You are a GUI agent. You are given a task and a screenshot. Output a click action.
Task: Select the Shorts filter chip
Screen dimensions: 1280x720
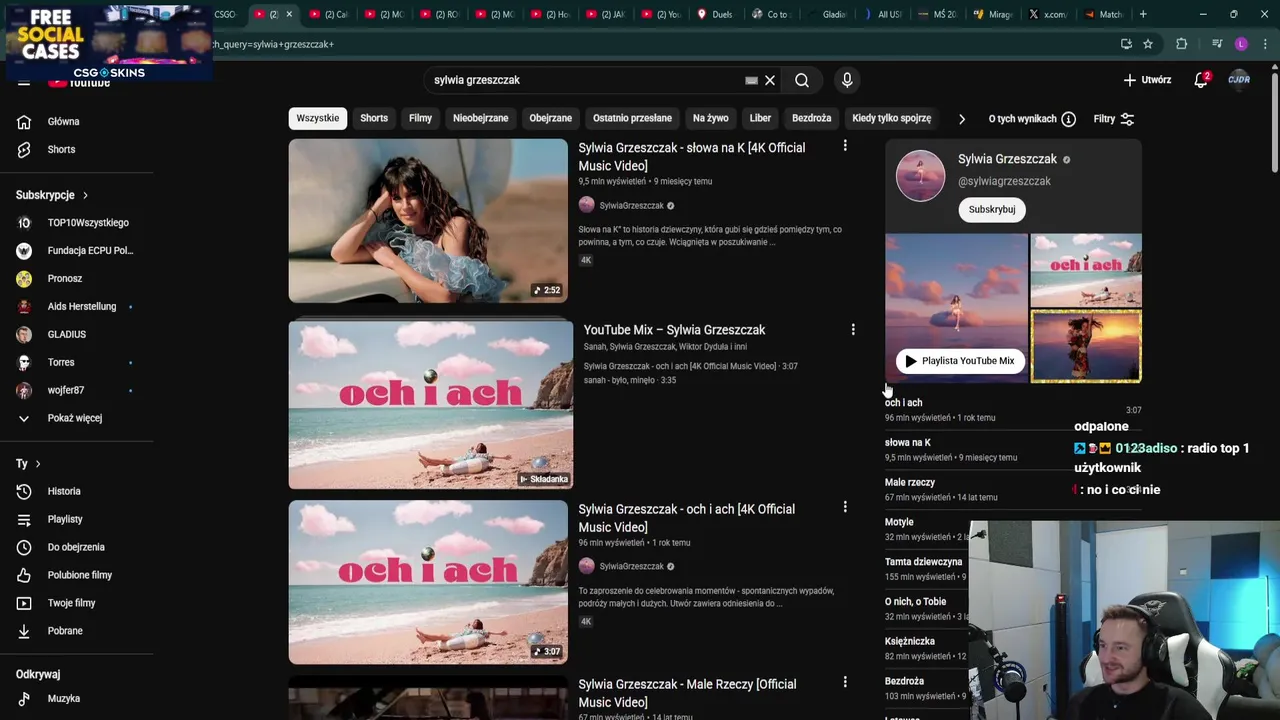point(374,118)
